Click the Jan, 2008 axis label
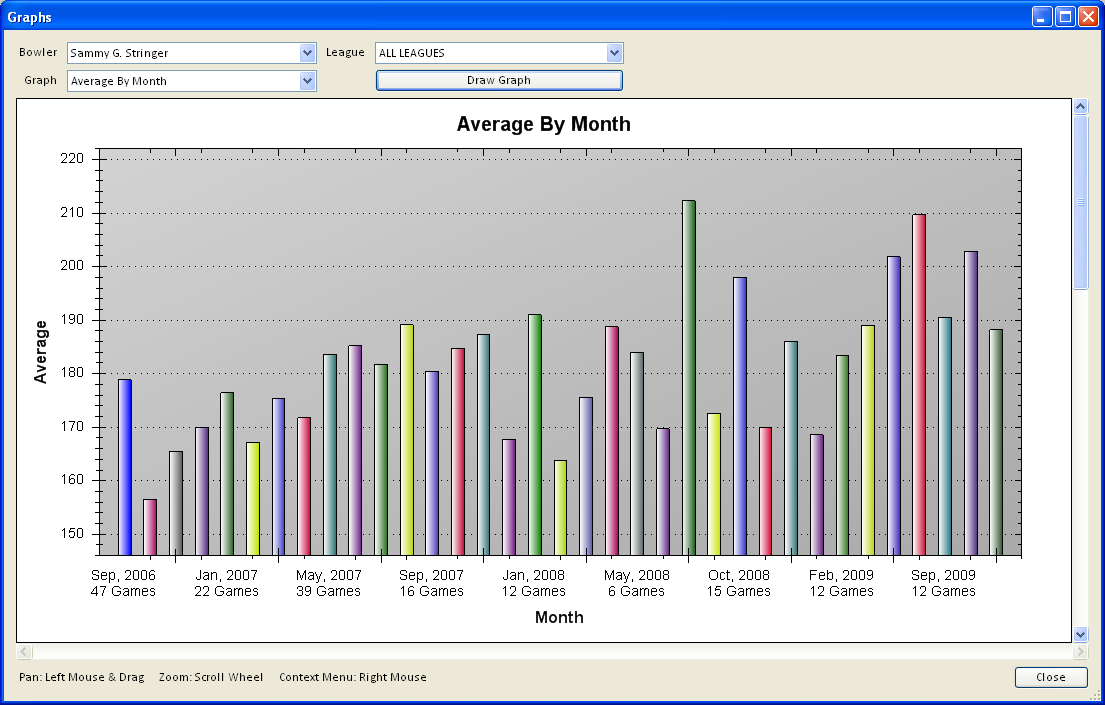 pos(533,575)
